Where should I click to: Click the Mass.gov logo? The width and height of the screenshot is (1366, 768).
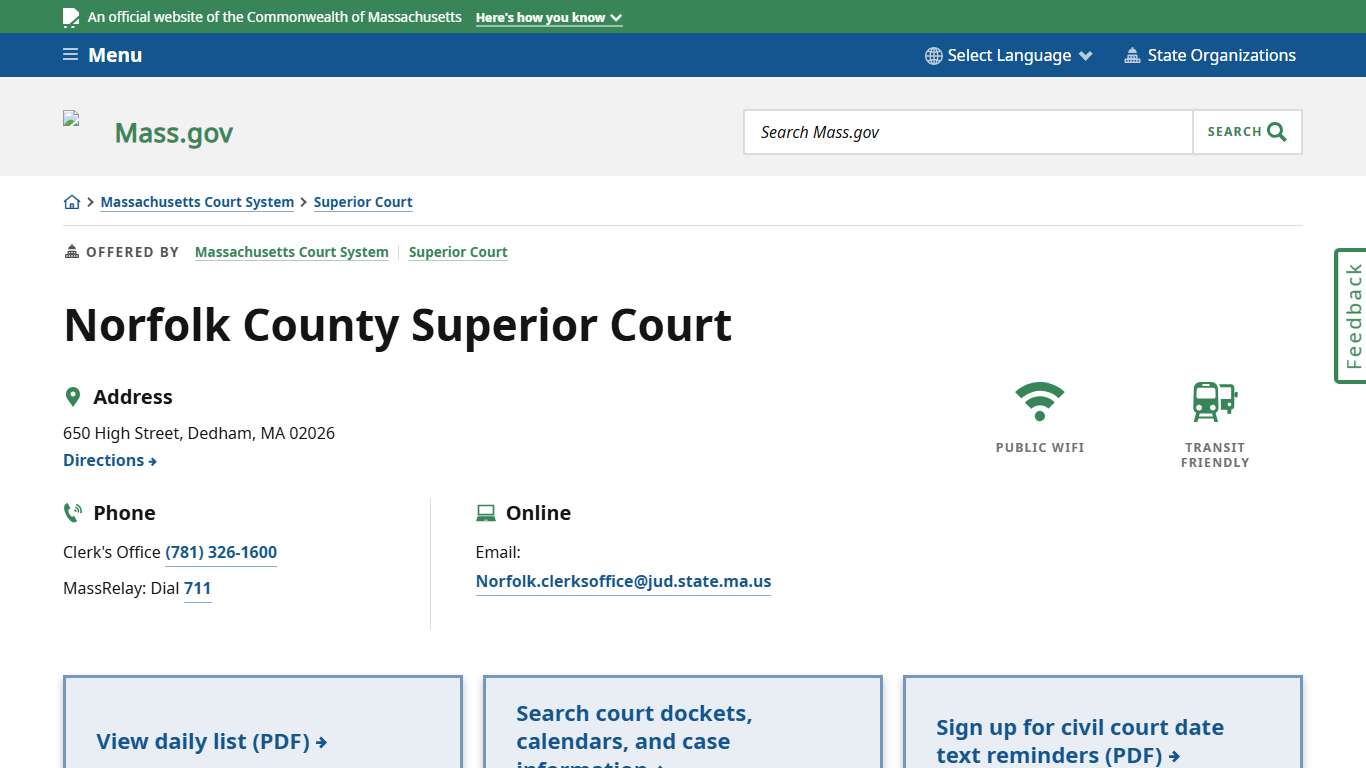[x=173, y=131]
